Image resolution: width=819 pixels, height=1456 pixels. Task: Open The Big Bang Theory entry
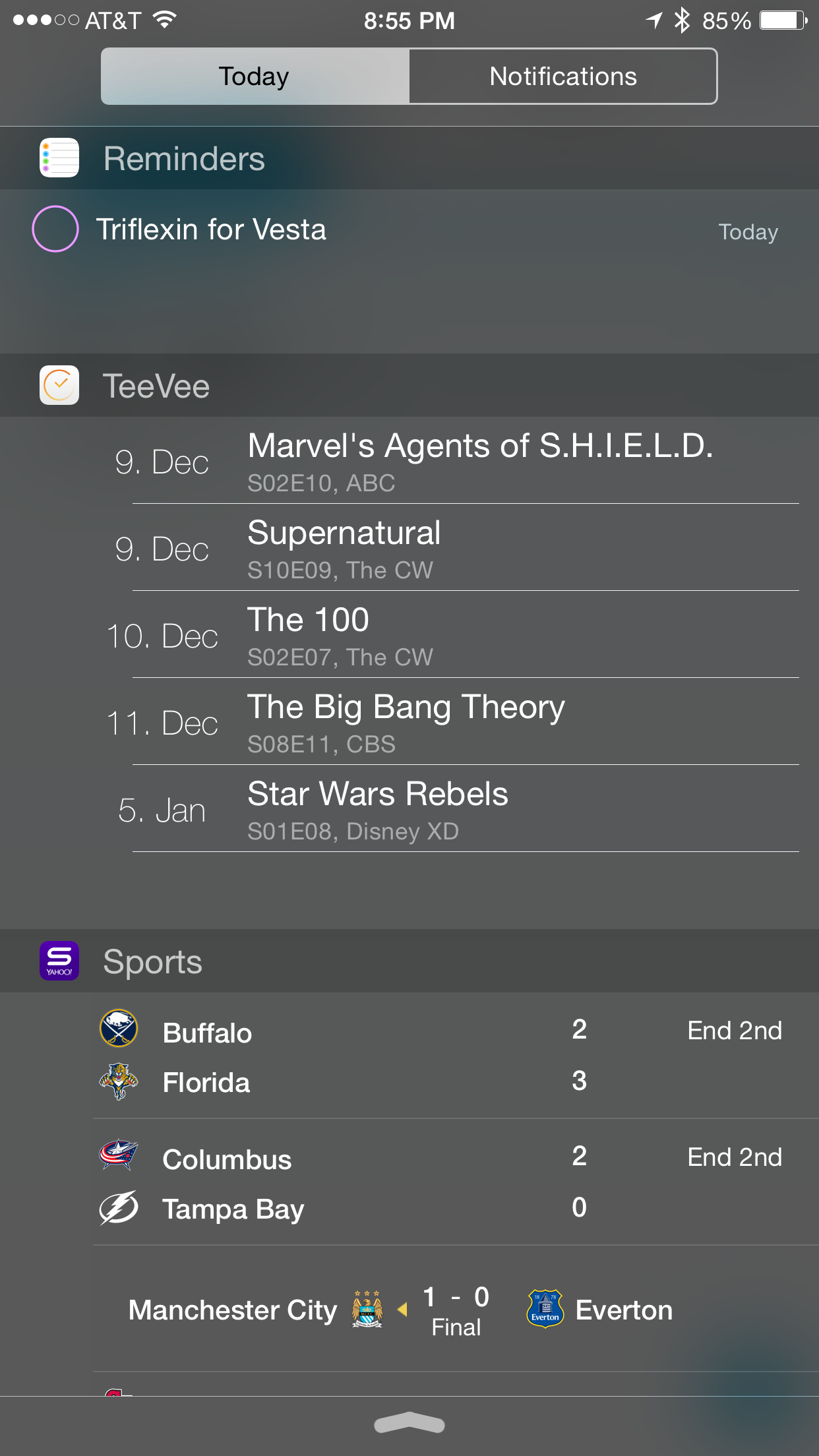tap(456, 722)
